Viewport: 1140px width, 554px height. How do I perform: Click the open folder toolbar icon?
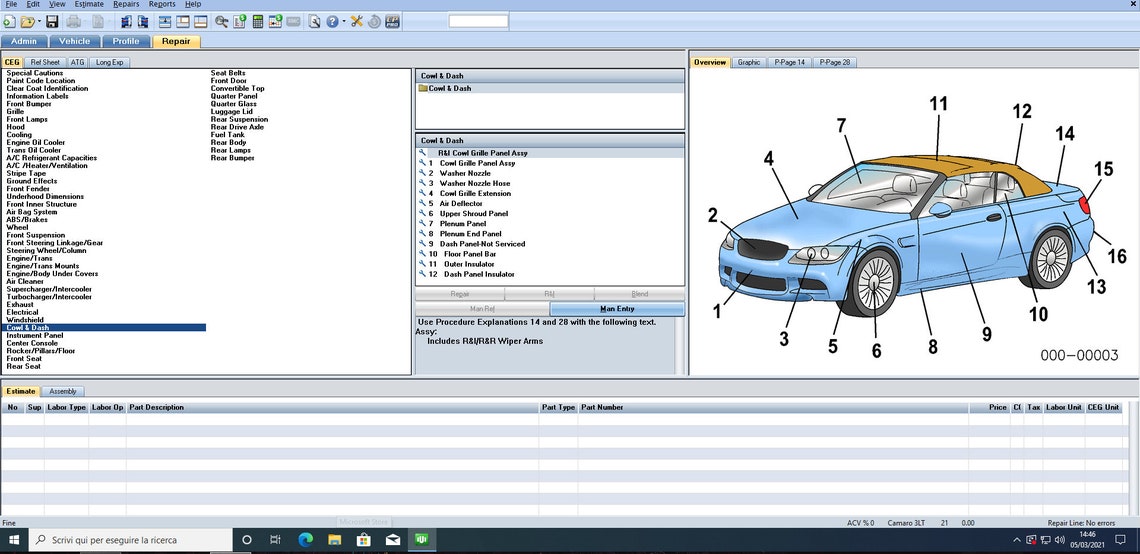point(28,22)
